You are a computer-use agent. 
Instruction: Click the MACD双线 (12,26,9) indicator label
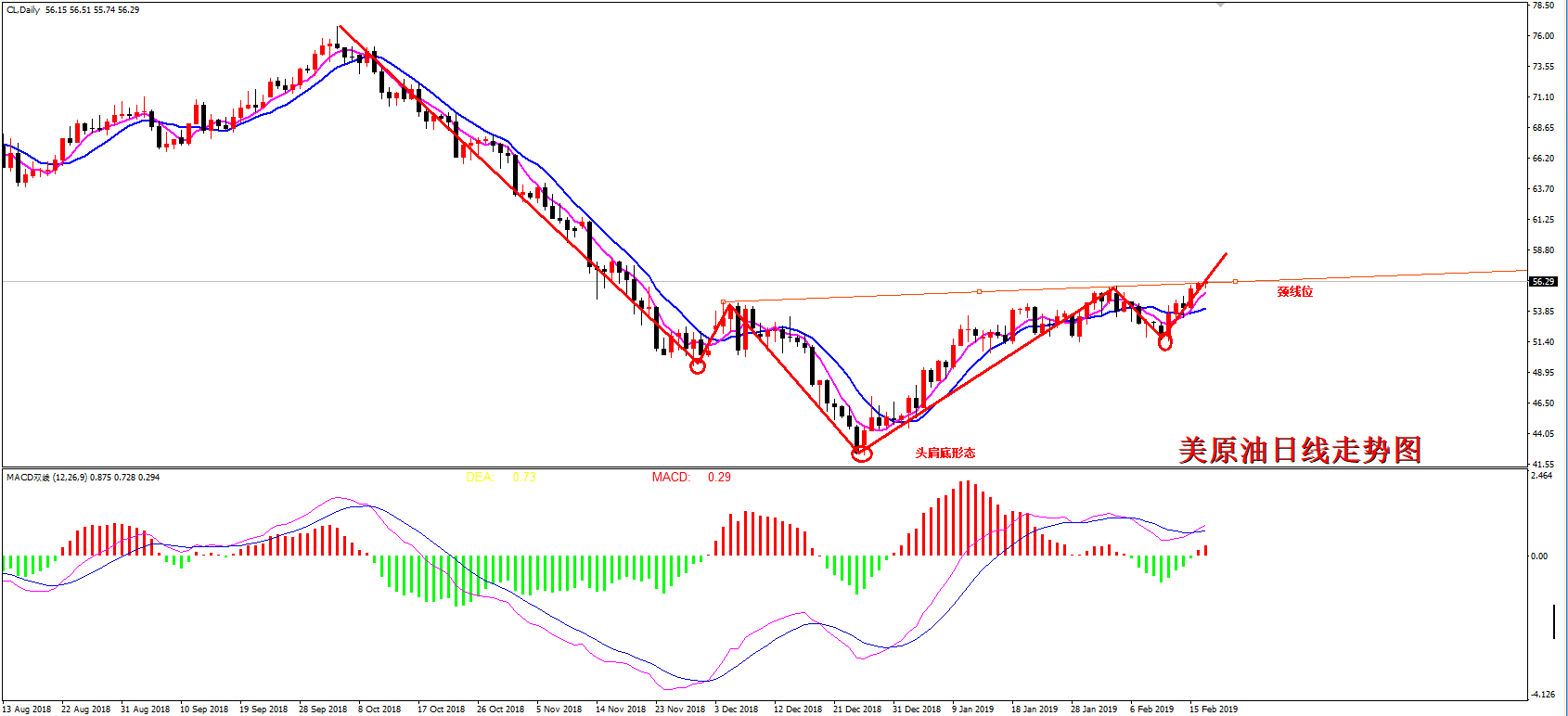(83, 478)
